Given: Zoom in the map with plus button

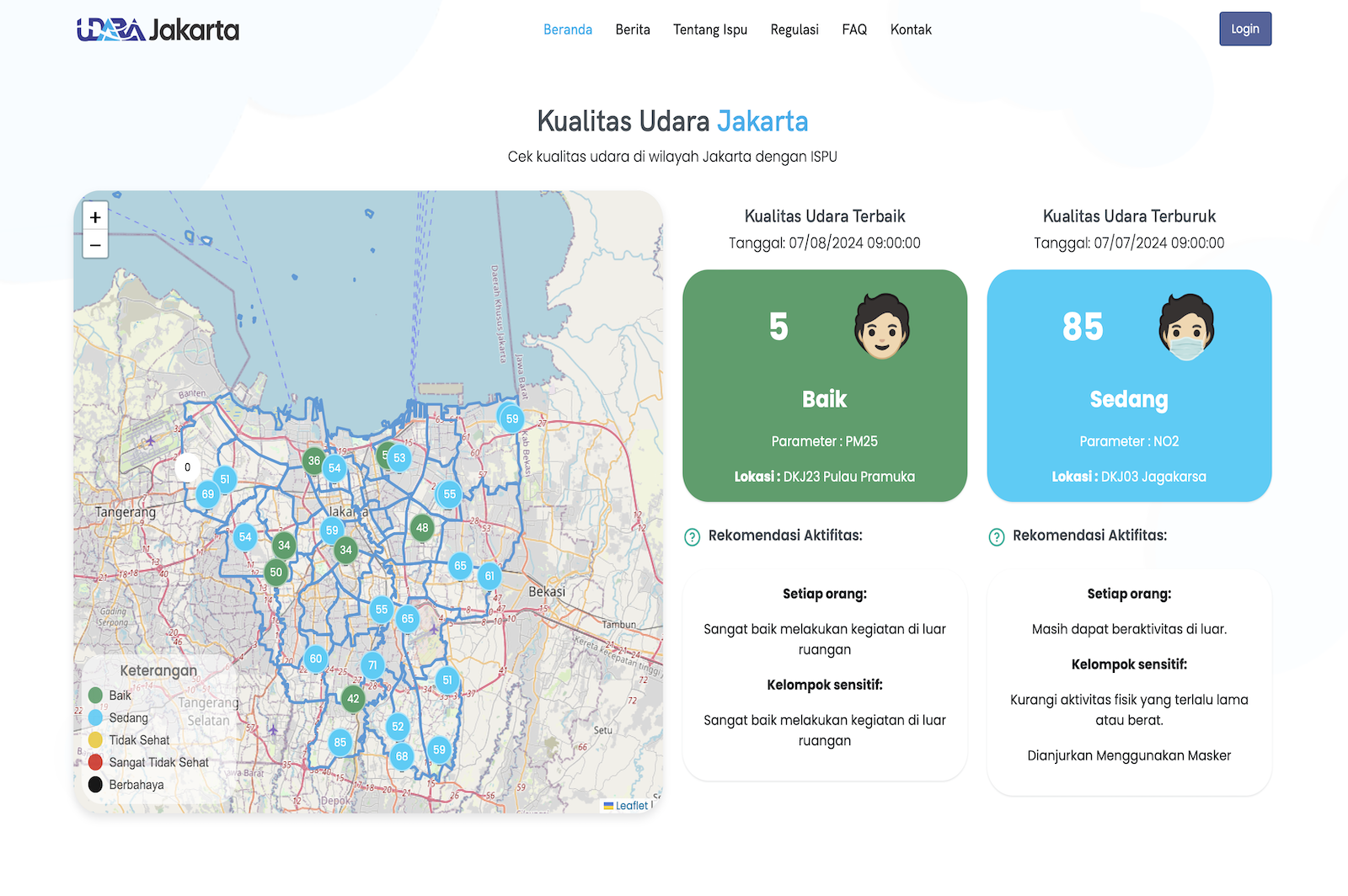Looking at the screenshot, I should [x=95, y=217].
